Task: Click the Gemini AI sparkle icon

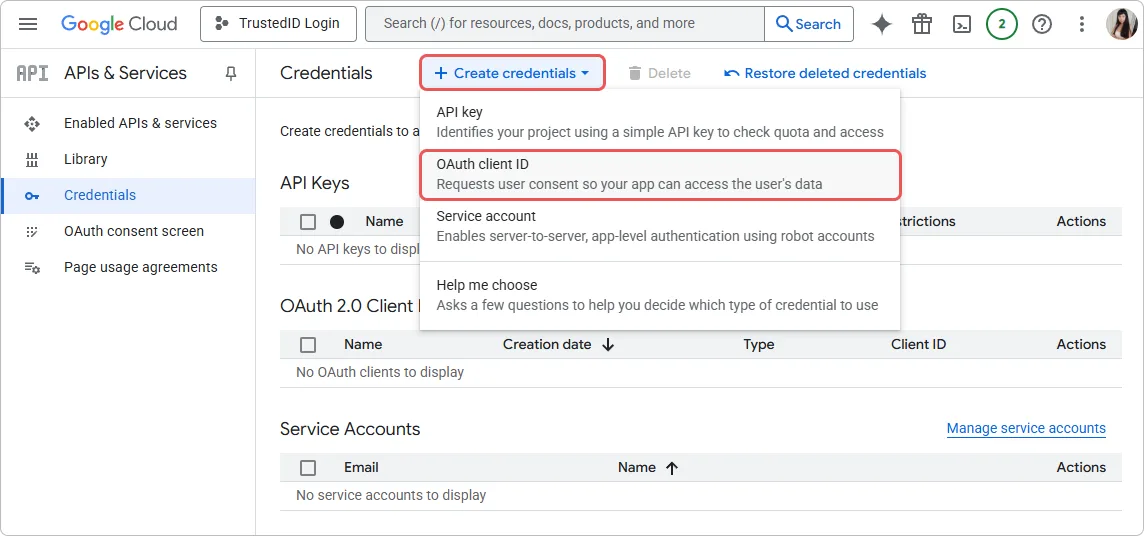Action: point(881,24)
